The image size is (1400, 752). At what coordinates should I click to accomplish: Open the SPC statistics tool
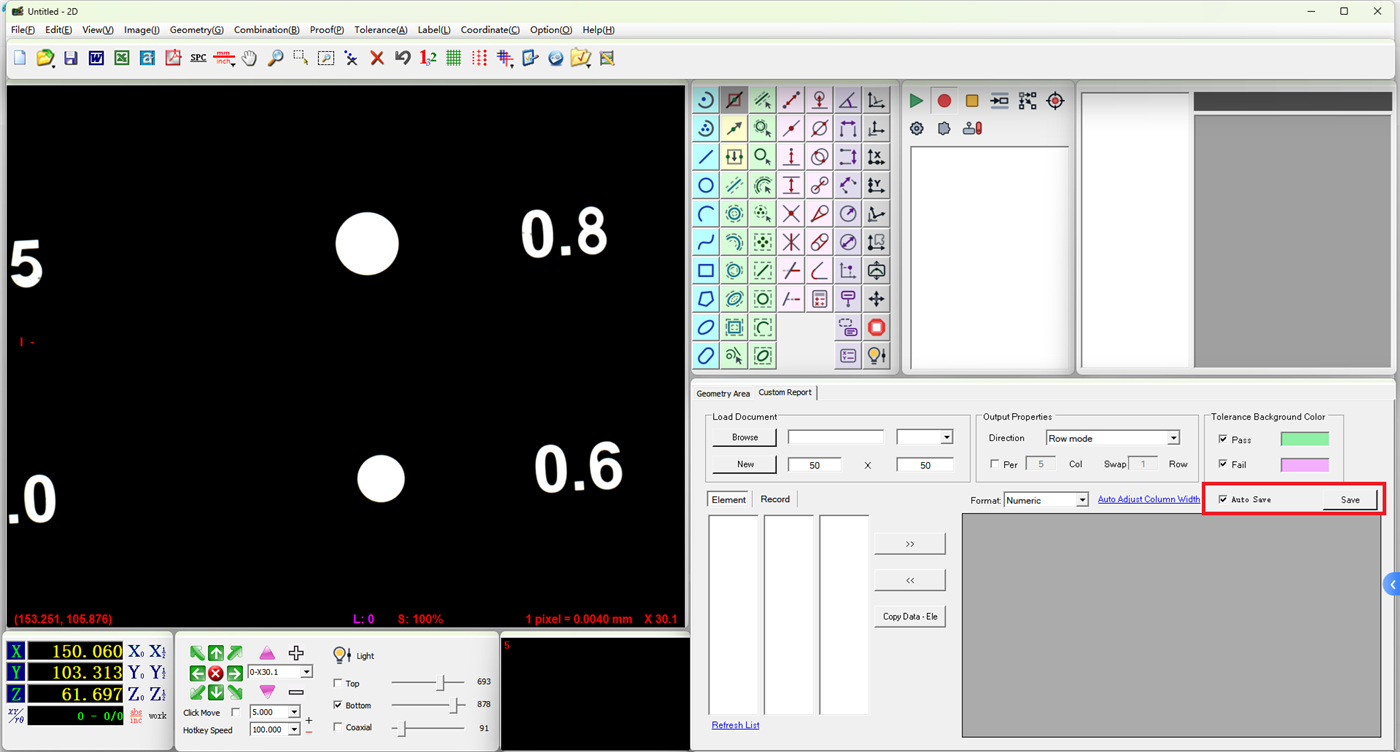pos(198,58)
